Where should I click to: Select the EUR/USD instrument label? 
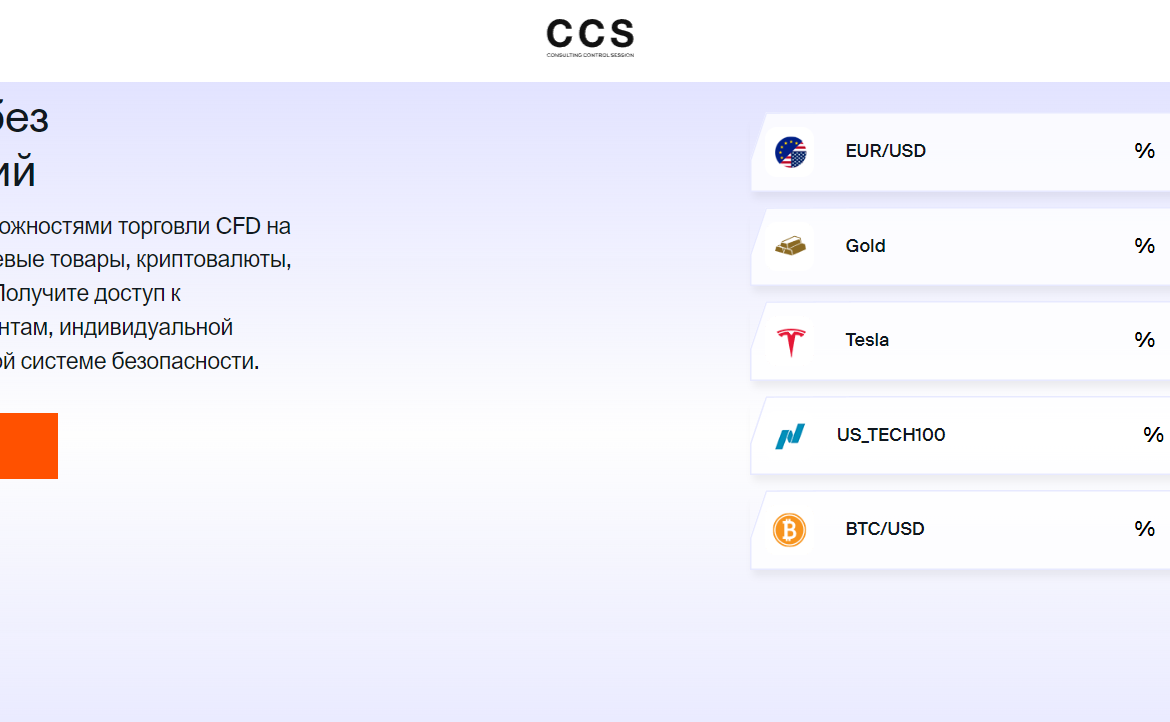(885, 151)
